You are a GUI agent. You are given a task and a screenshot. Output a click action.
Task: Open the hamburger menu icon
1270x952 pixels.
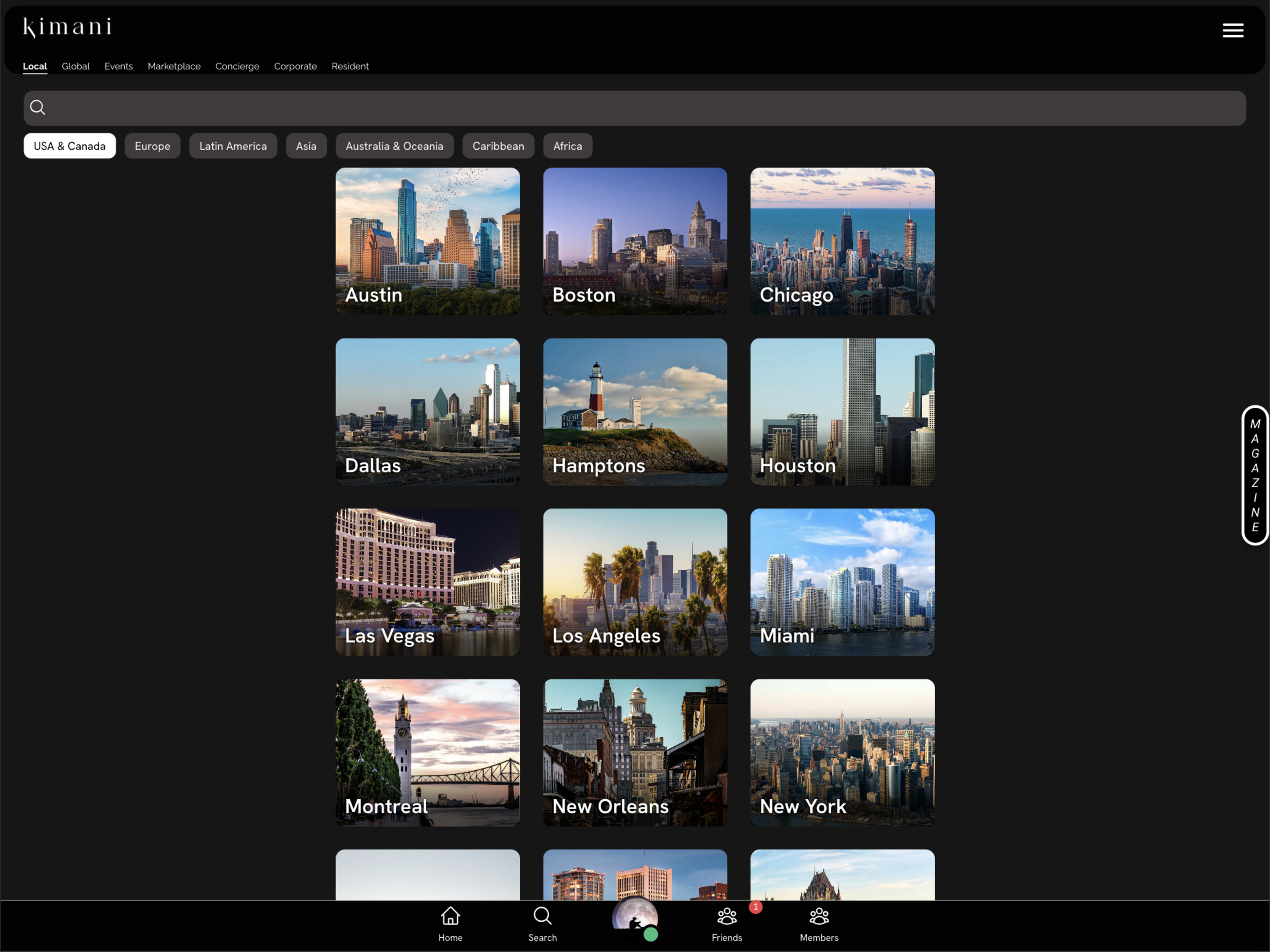pos(1233,30)
